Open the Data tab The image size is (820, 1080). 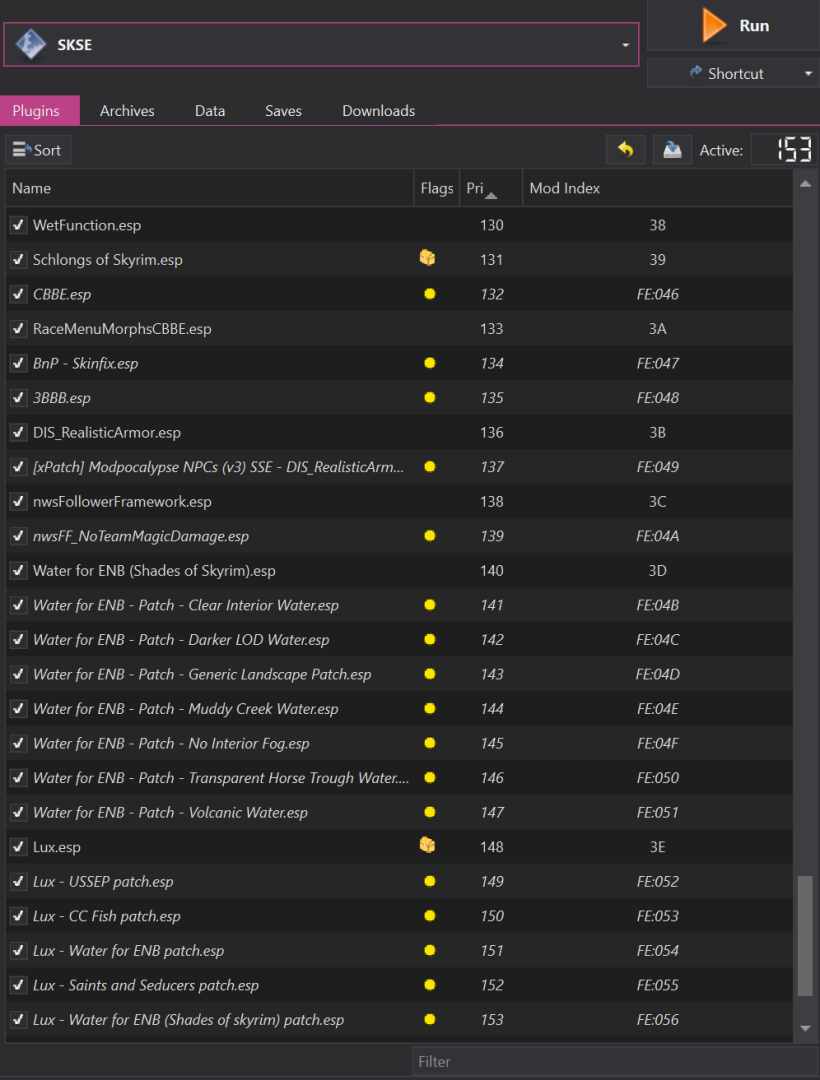[210, 111]
